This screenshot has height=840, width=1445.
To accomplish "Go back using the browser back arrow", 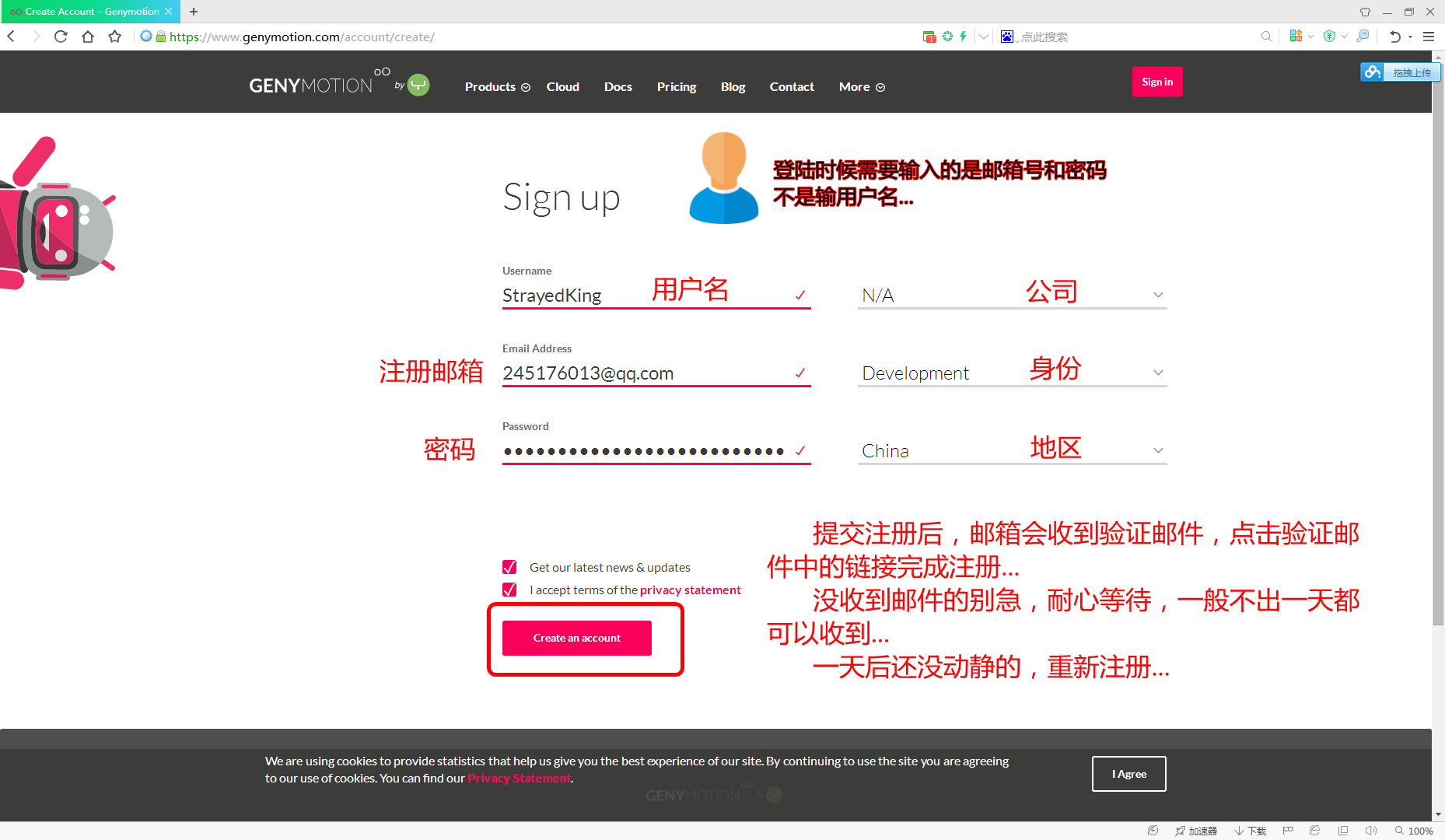I will click(11, 37).
